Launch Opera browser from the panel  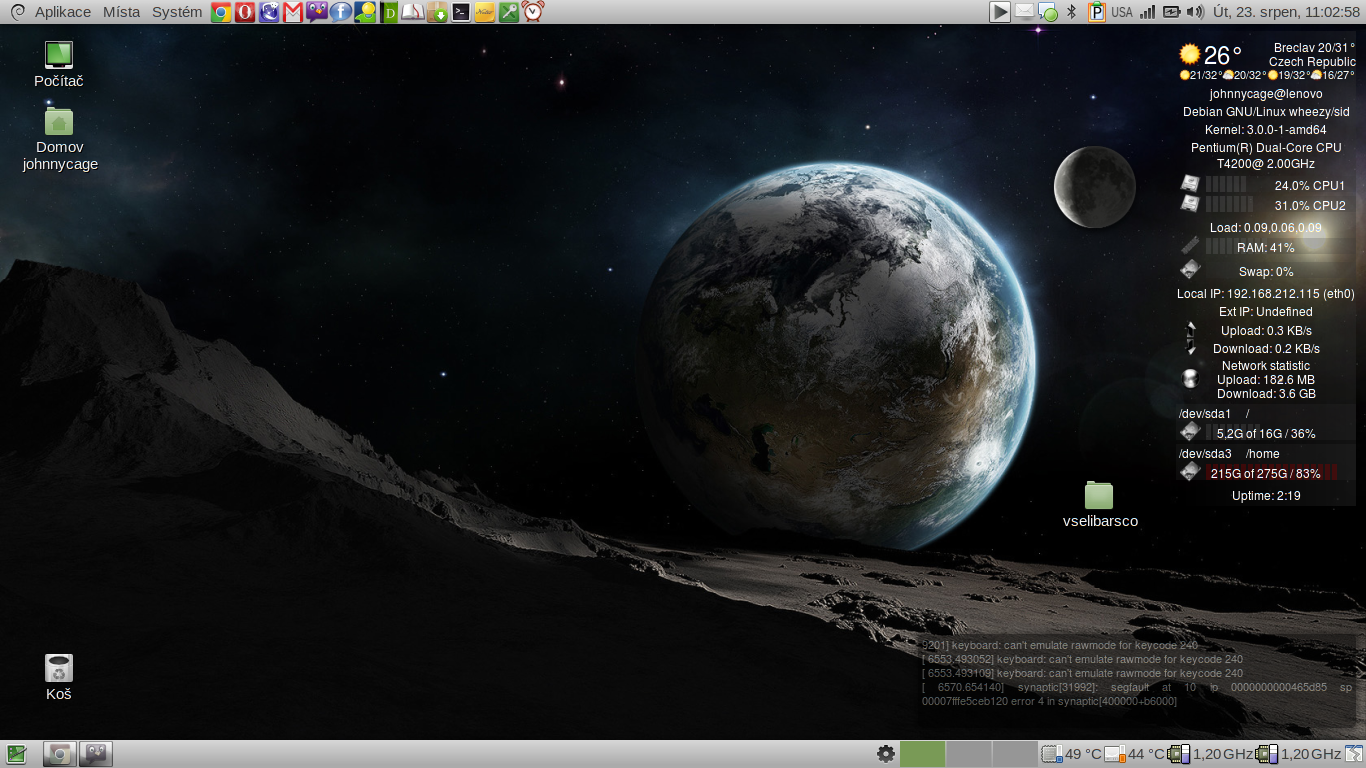[245, 12]
